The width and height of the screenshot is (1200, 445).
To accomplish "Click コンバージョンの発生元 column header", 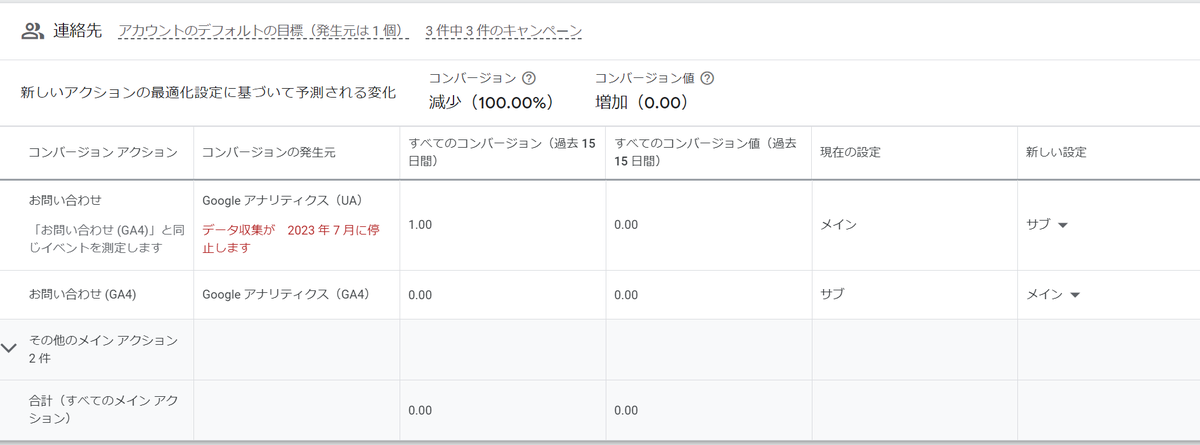I will click(268, 152).
